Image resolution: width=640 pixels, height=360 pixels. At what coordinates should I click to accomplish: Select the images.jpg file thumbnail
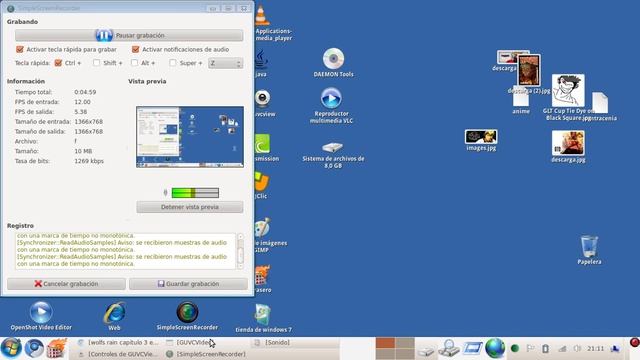pyautogui.click(x=481, y=137)
